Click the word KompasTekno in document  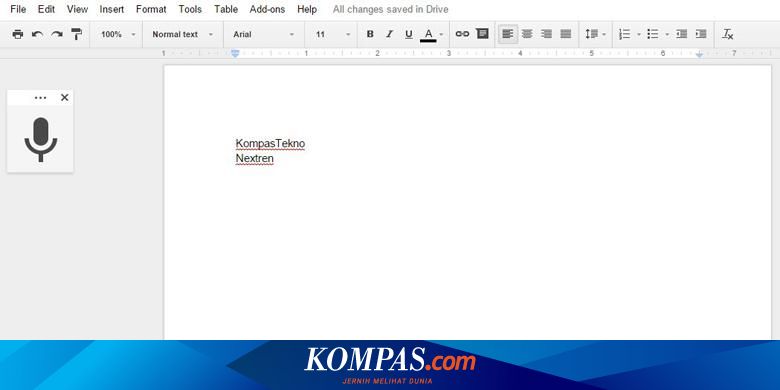point(270,144)
